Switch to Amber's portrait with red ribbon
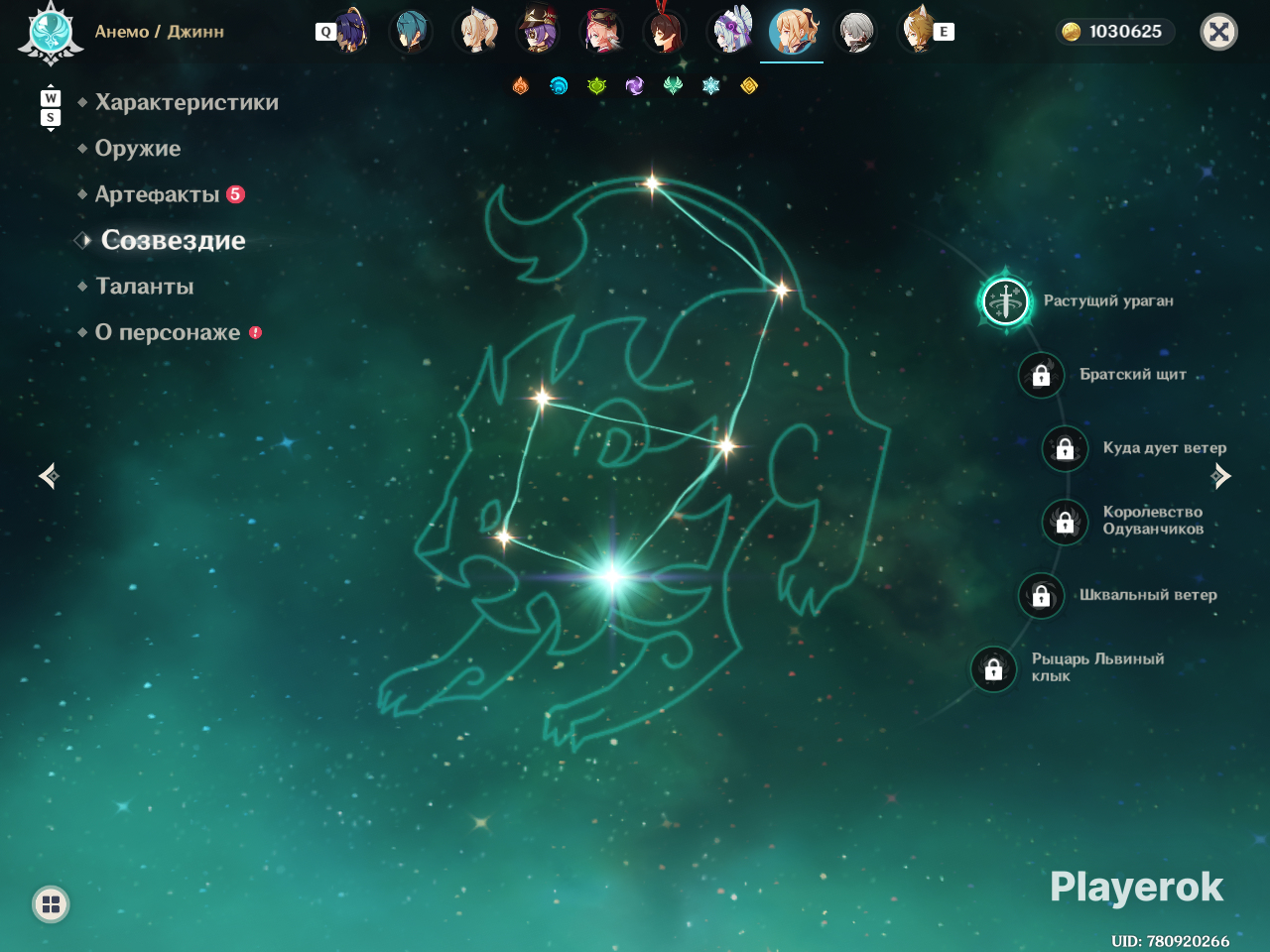This screenshot has width=1270, height=952. coord(665,31)
